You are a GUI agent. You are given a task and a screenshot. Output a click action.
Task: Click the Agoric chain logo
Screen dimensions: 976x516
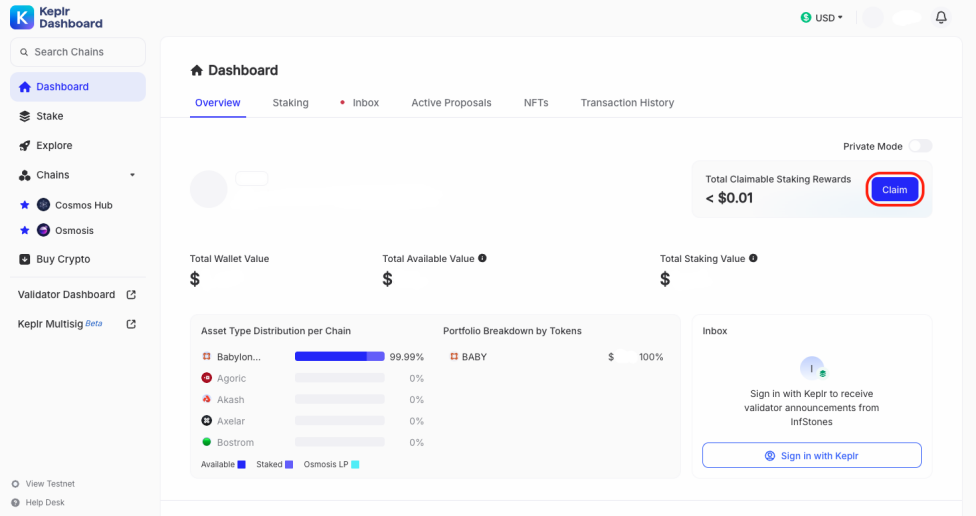pos(207,378)
